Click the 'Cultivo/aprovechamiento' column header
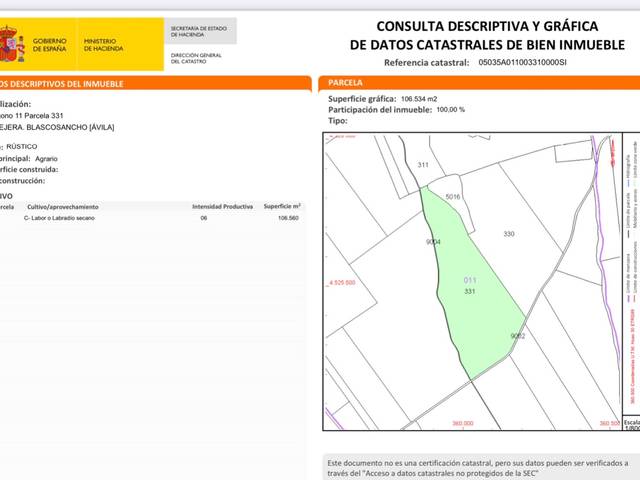The image size is (640, 480). [63, 207]
